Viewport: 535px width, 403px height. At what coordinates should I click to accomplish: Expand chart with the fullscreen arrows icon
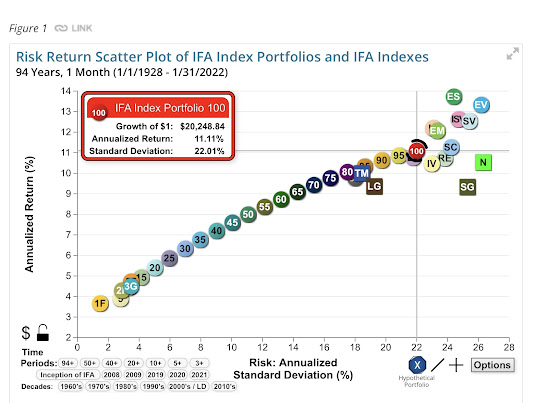(512, 54)
